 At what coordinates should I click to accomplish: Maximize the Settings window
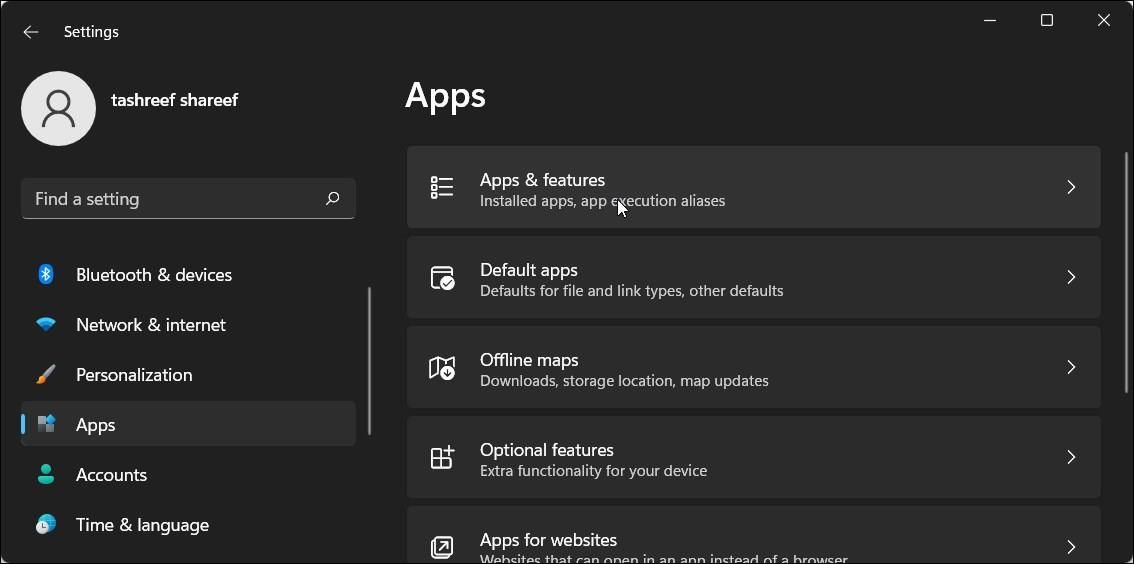(1046, 20)
